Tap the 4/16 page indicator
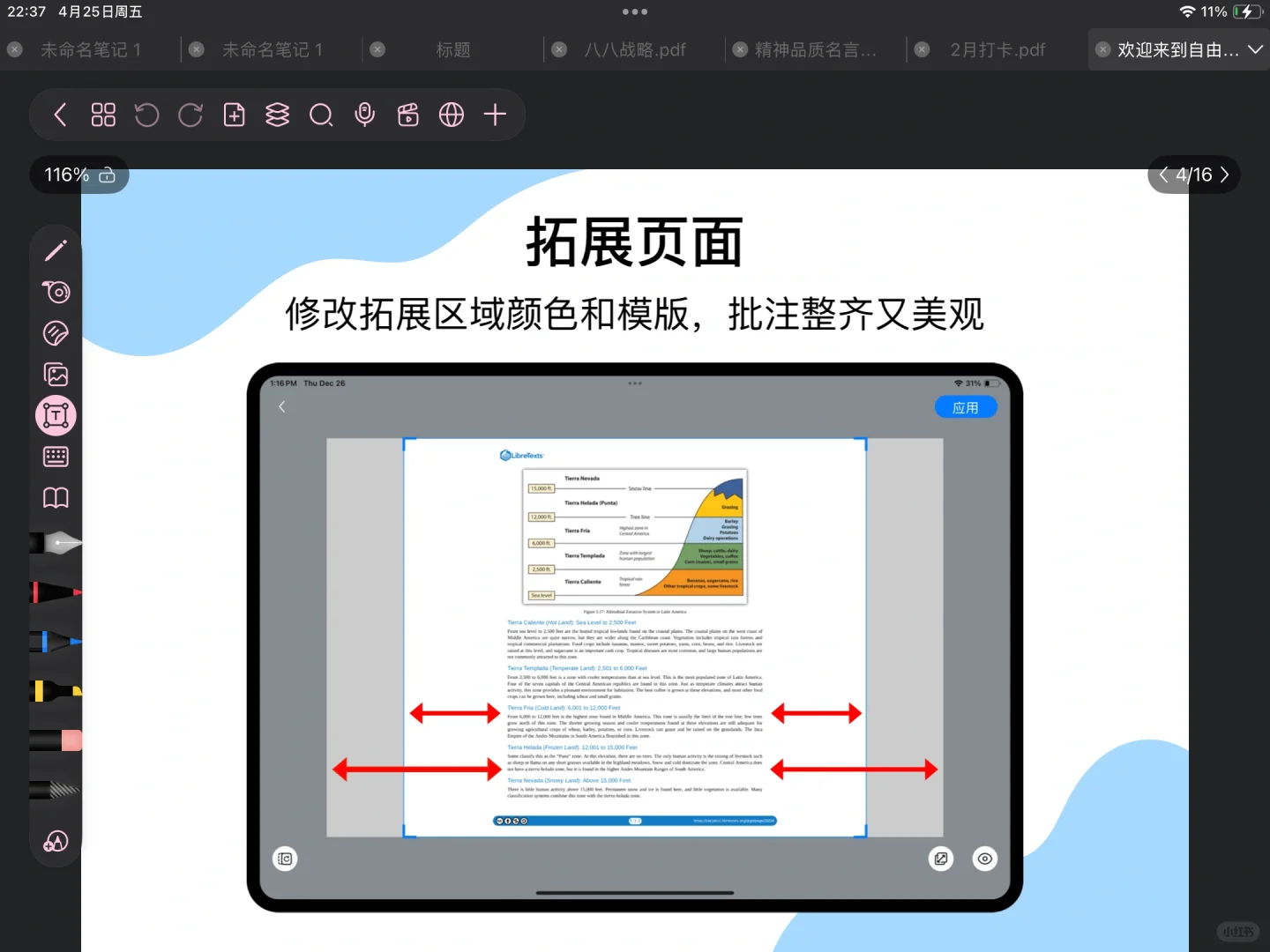The height and width of the screenshot is (952, 1270). (x=1193, y=175)
